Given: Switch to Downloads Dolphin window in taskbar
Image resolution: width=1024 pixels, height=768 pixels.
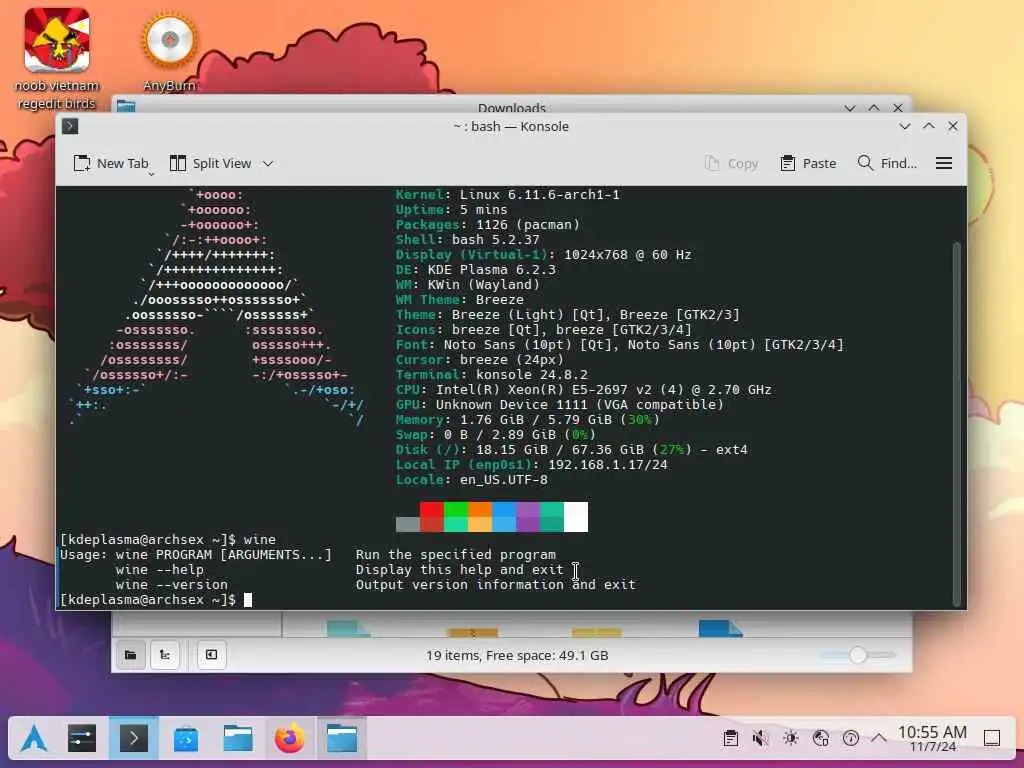Looking at the screenshot, I should (342, 739).
